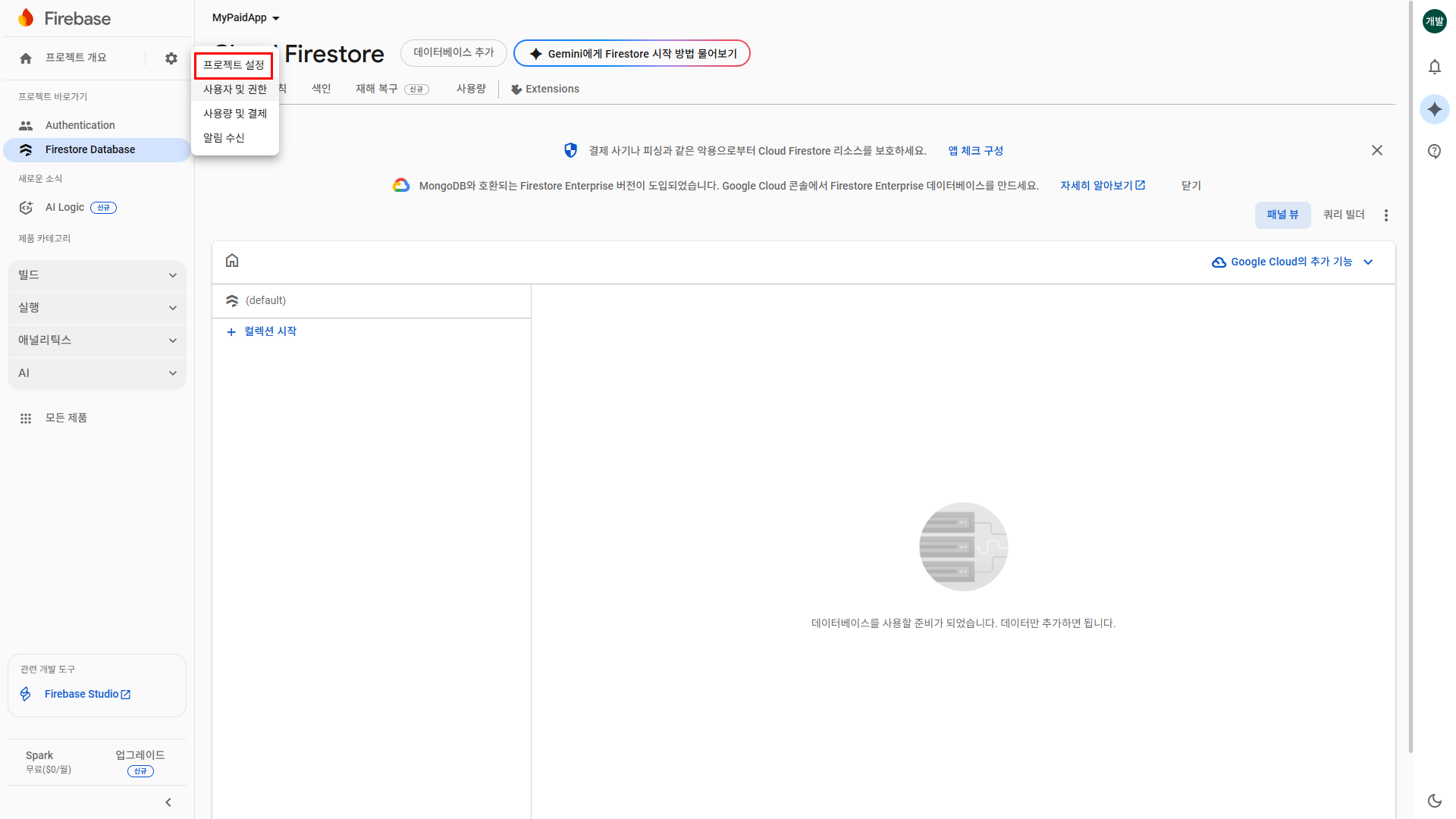Click the help question mark icon
1456x819 pixels.
point(1434,151)
